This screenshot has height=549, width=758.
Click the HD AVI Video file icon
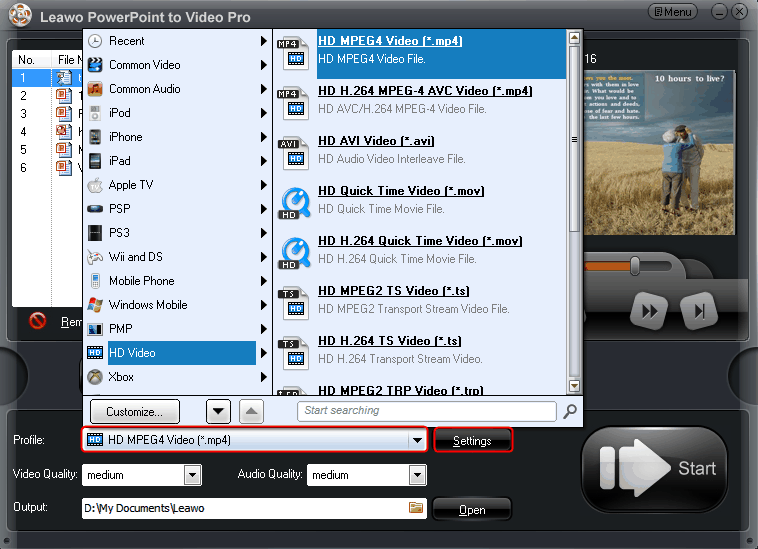pyautogui.click(x=293, y=153)
